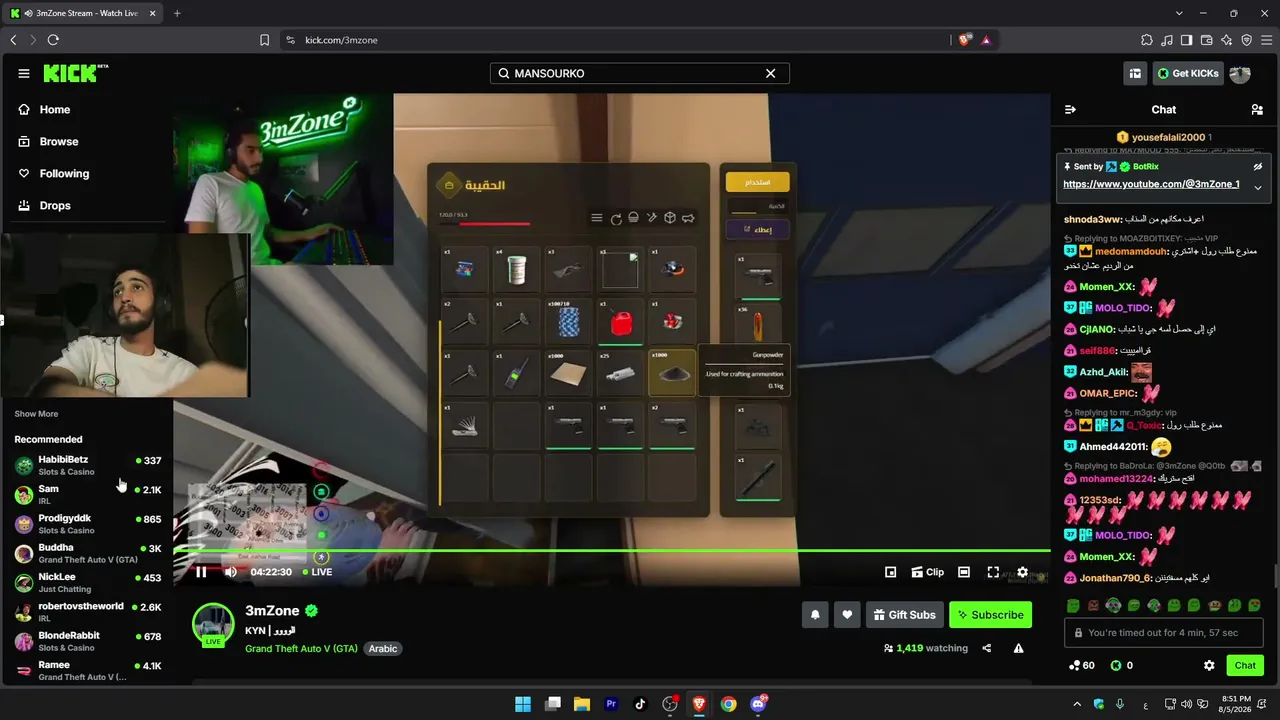Click the Arabic language tag
Image resolution: width=1280 pixels, height=720 pixels.
point(383,649)
